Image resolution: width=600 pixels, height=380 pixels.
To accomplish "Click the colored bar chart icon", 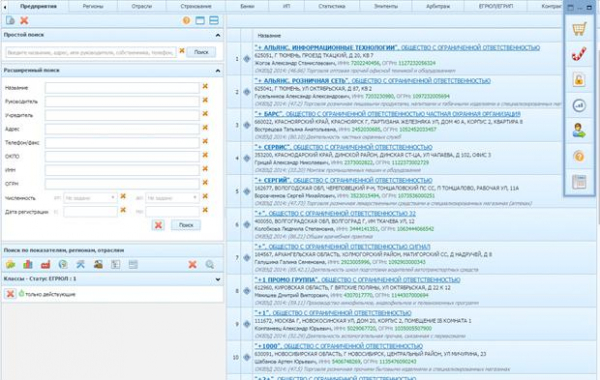I will [x=28, y=264].
